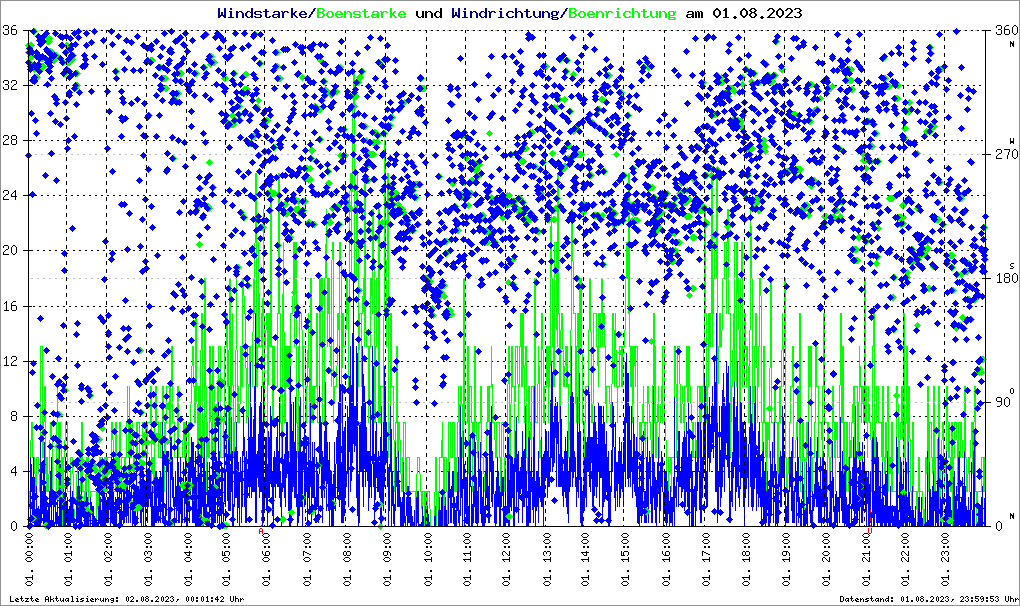The height and width of the screenshot is (606, 1020).
Task: Click the time label 01. 15:00
Action: coord(626,559)
